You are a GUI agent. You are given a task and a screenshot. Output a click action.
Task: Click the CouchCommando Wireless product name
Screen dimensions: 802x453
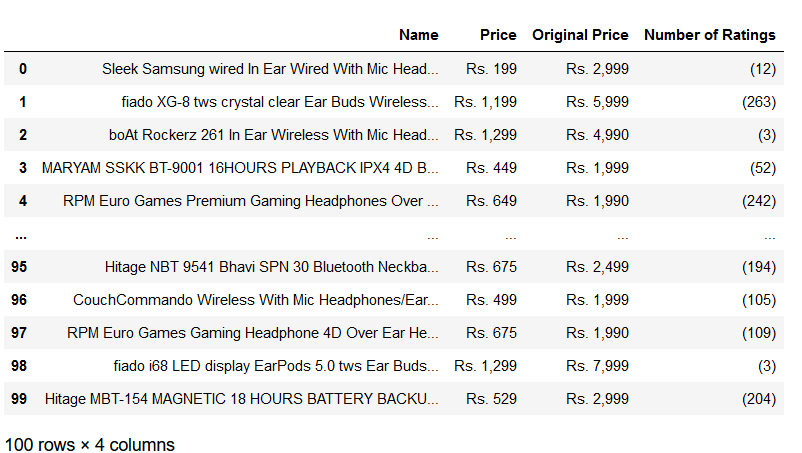click(256, 300)
